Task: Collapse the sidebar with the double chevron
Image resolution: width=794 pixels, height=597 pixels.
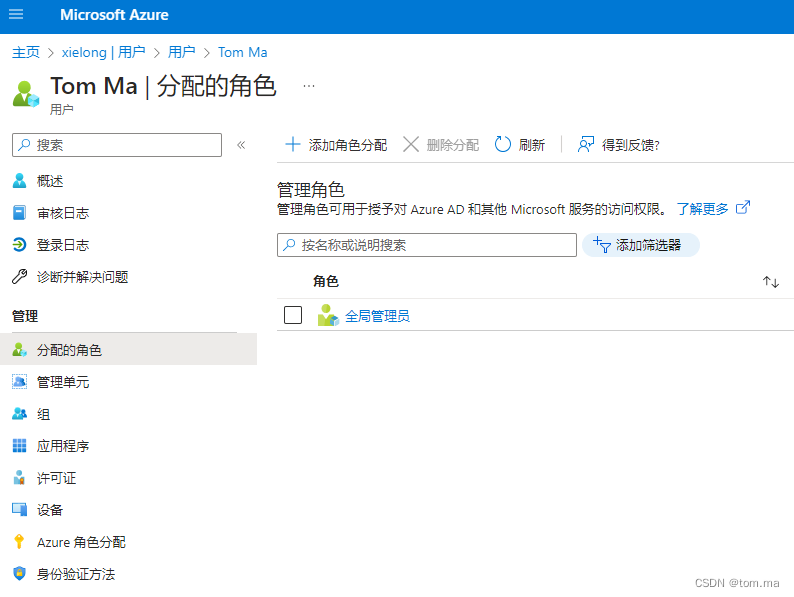Action: click(x=241, y=145)
